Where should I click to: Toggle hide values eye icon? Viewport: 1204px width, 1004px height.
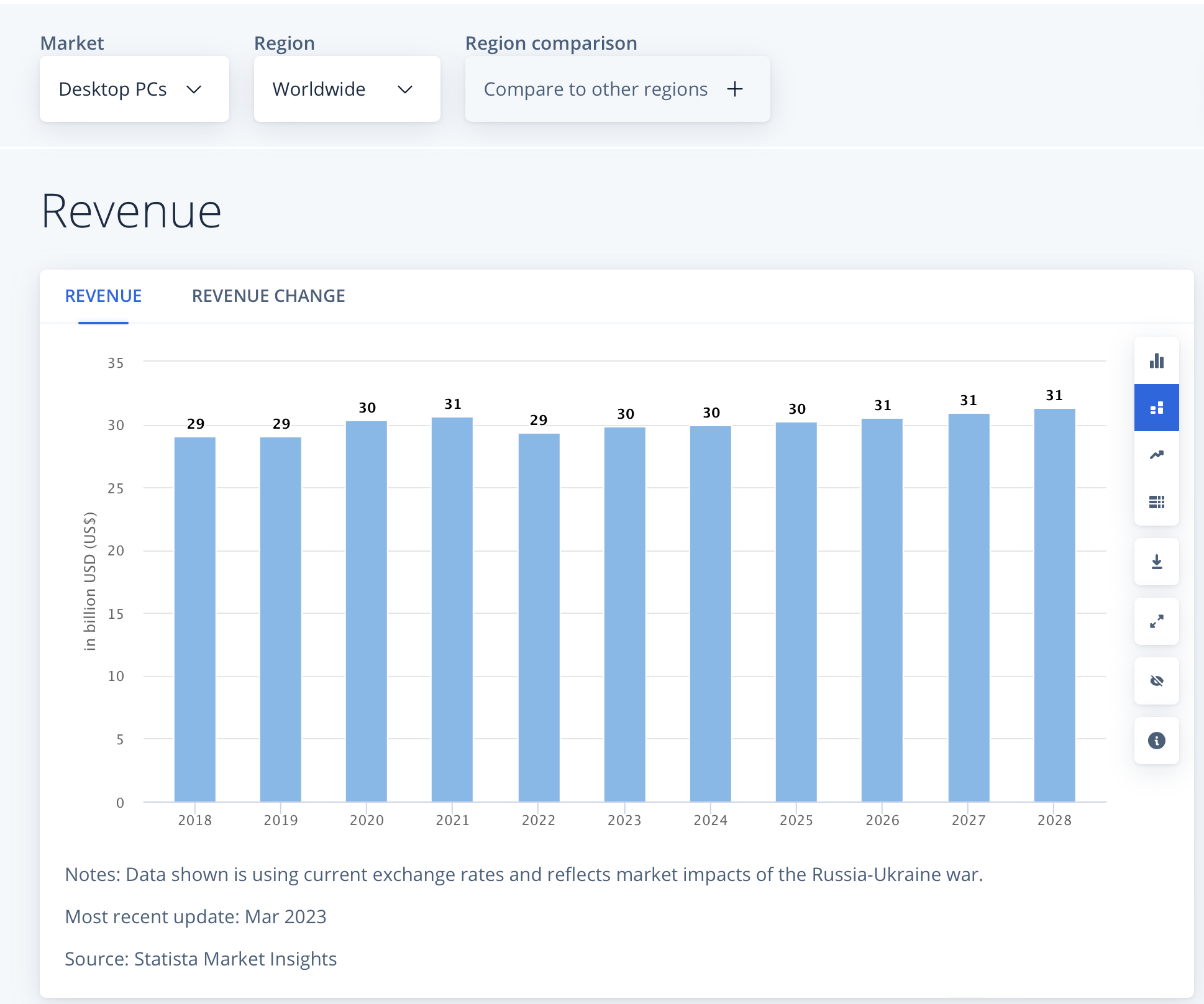click(x=1156, y=681)
